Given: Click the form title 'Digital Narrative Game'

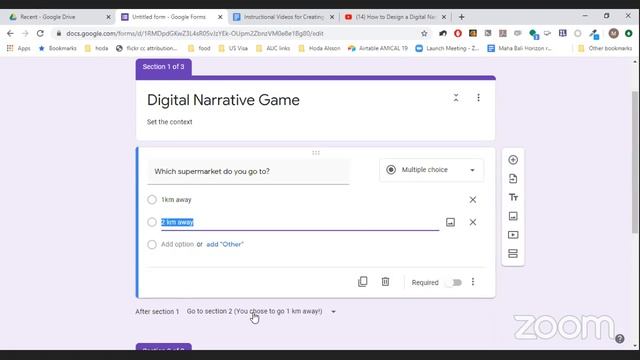Looking at the screenshot, I should click(x=223, y=100).
